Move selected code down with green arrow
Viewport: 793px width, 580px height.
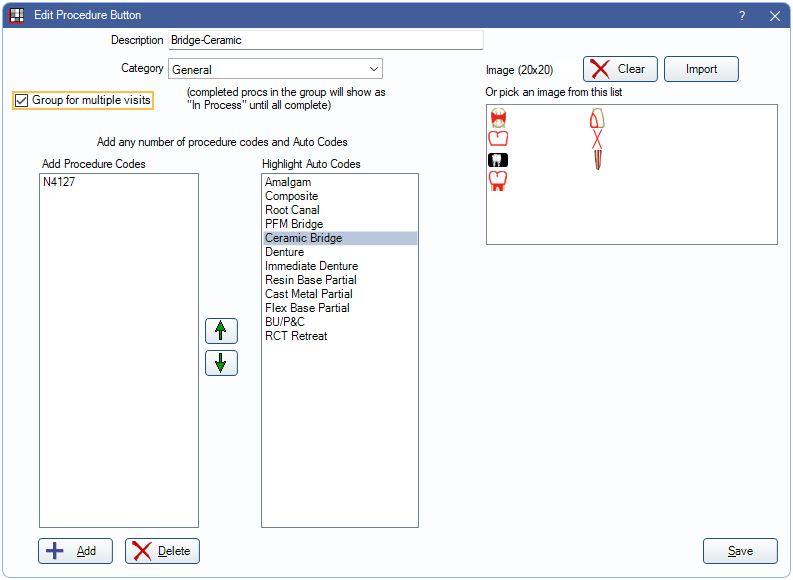coord(221,363)
